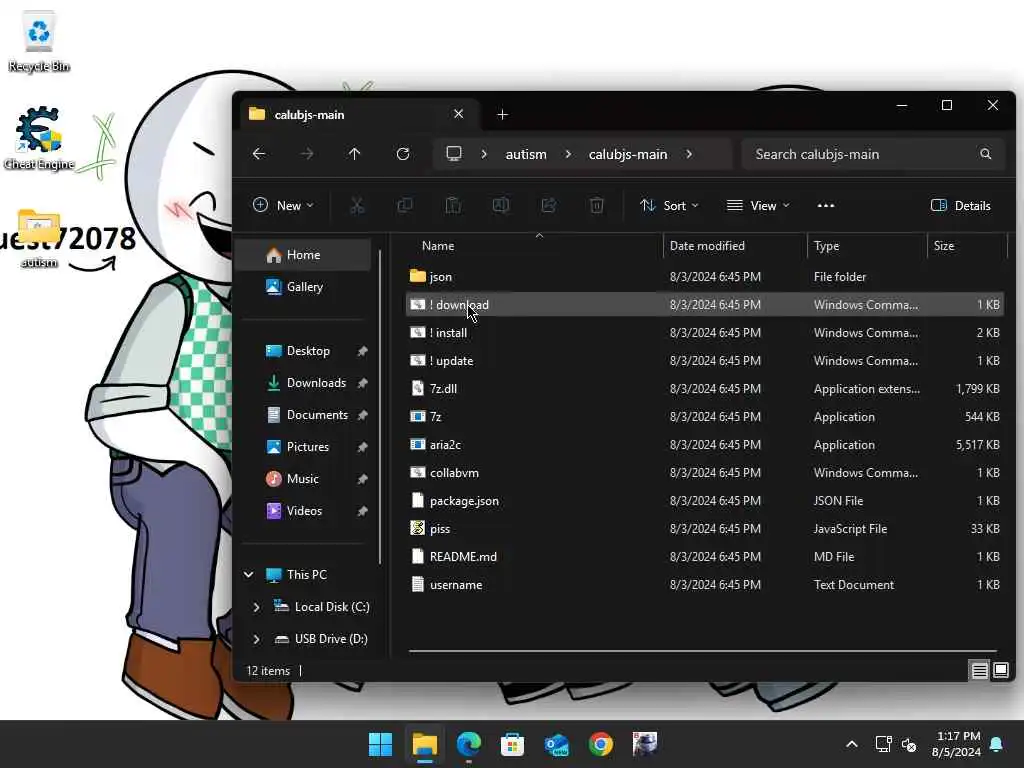The image size is (1024, 768).
Task: Go back with the left arrow
Action: (x=259, y=154)
